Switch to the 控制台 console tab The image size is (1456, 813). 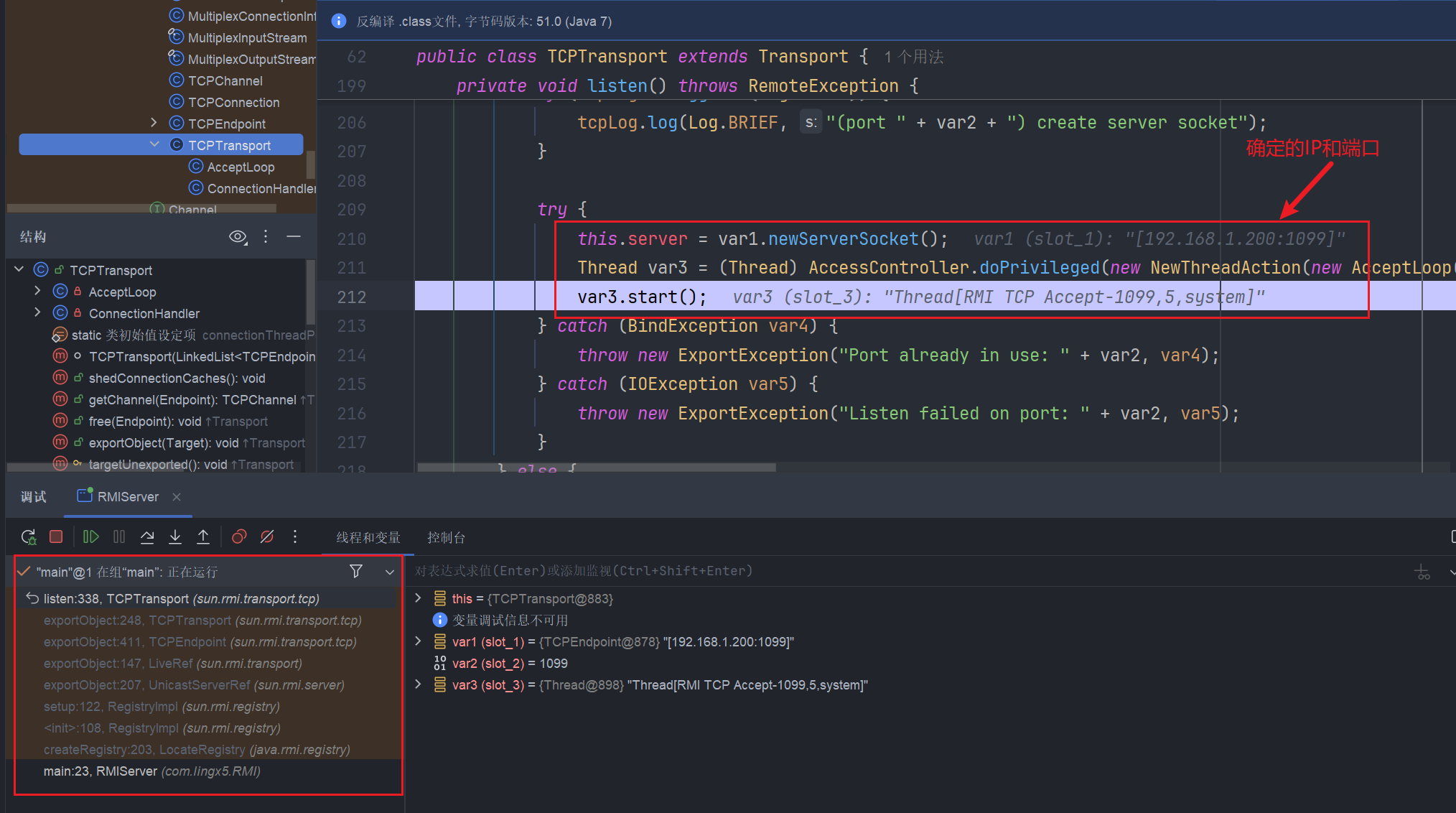point(446,537)
